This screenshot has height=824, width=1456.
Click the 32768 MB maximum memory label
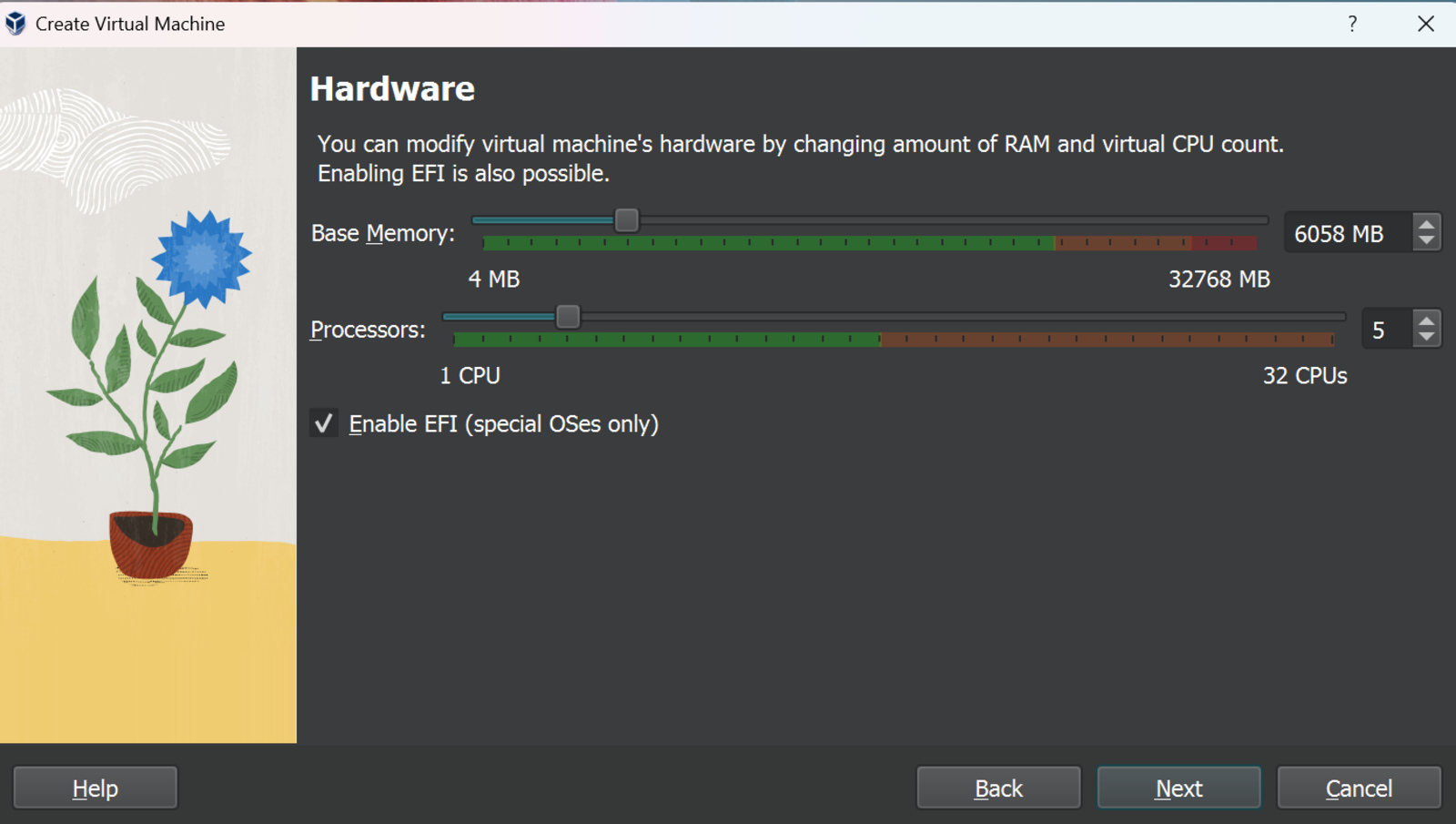1219,280
